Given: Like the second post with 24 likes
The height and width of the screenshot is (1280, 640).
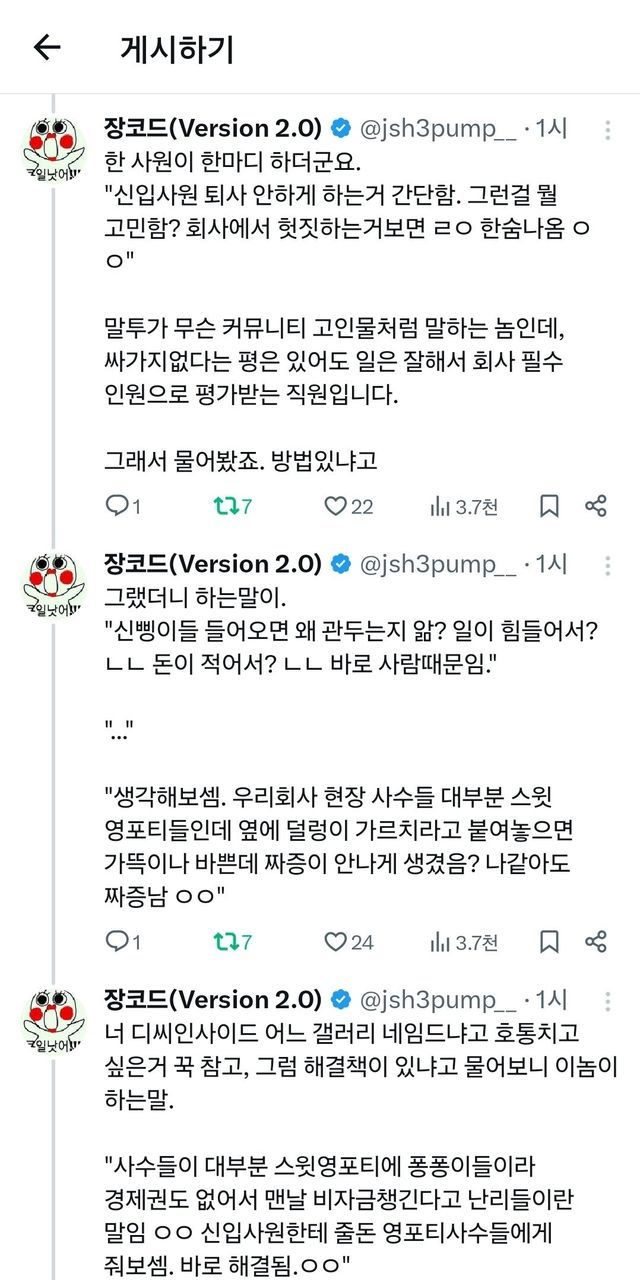Looking at the screenshot, I should pos(335,941).
